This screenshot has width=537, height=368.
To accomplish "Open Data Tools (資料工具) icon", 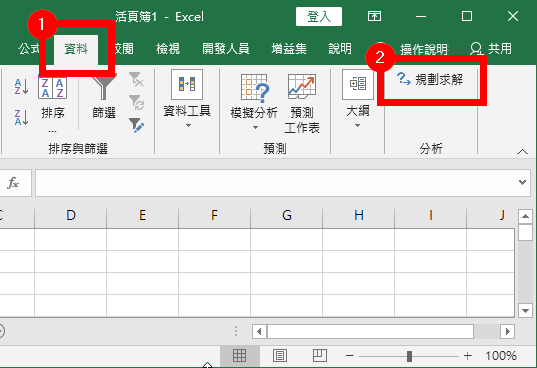I will pyautogui.click(x=187, y=85).
